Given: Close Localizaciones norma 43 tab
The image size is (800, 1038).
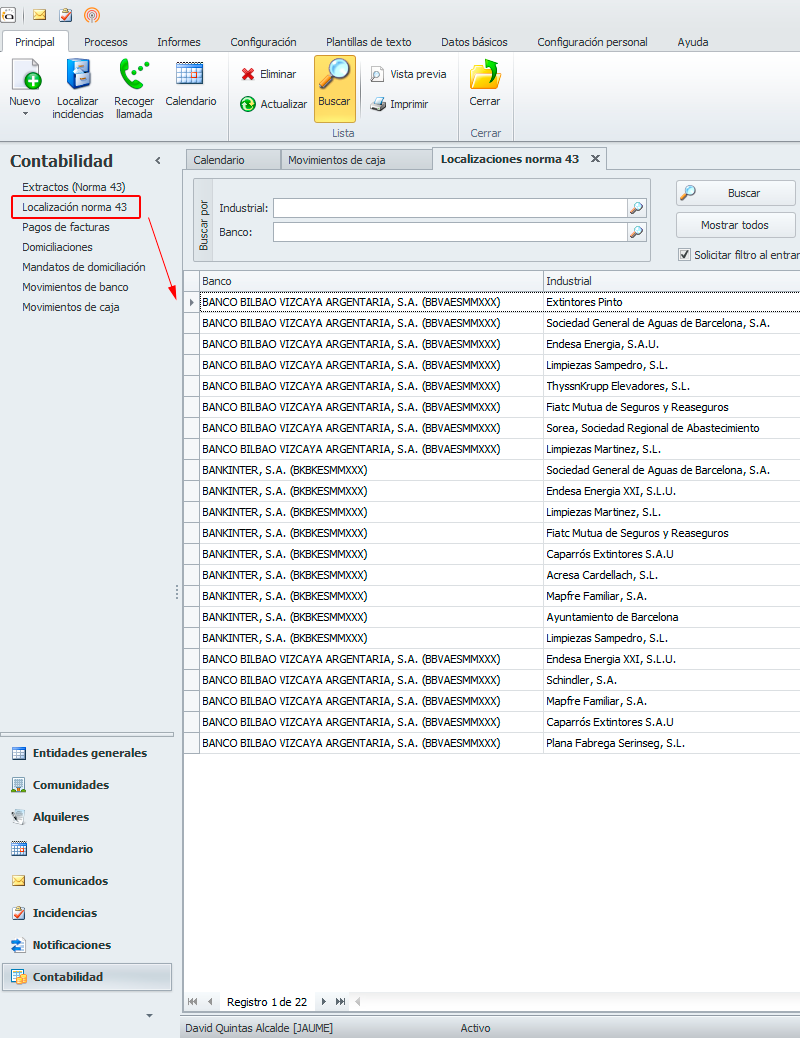Looking at the screenshot, I should (x=595, y=159).
